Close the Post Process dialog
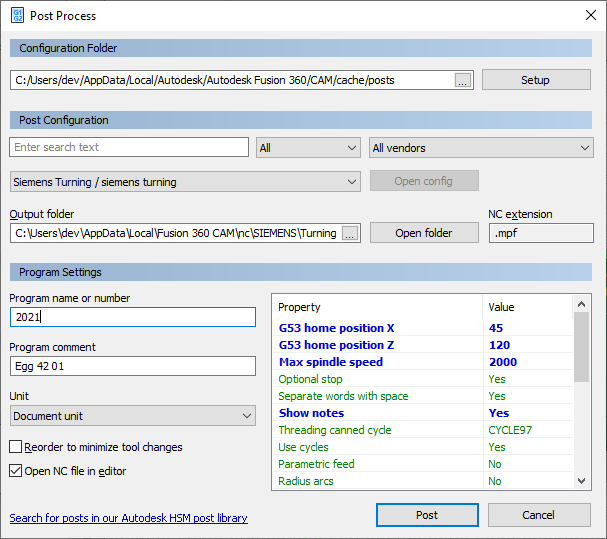 pyautogui.click(x=589, y=16)
